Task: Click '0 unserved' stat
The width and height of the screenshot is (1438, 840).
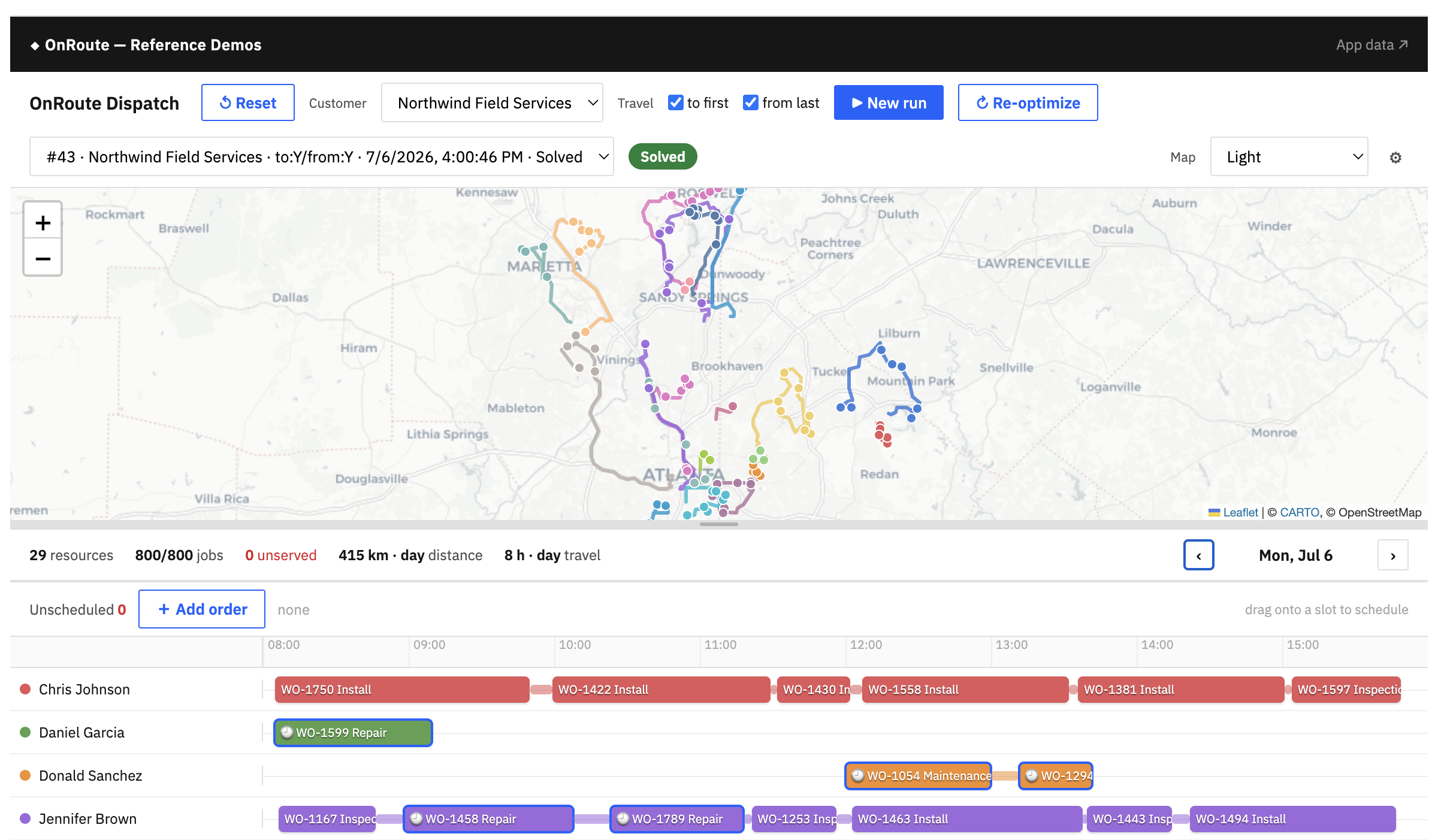Action: click(281, 555)
